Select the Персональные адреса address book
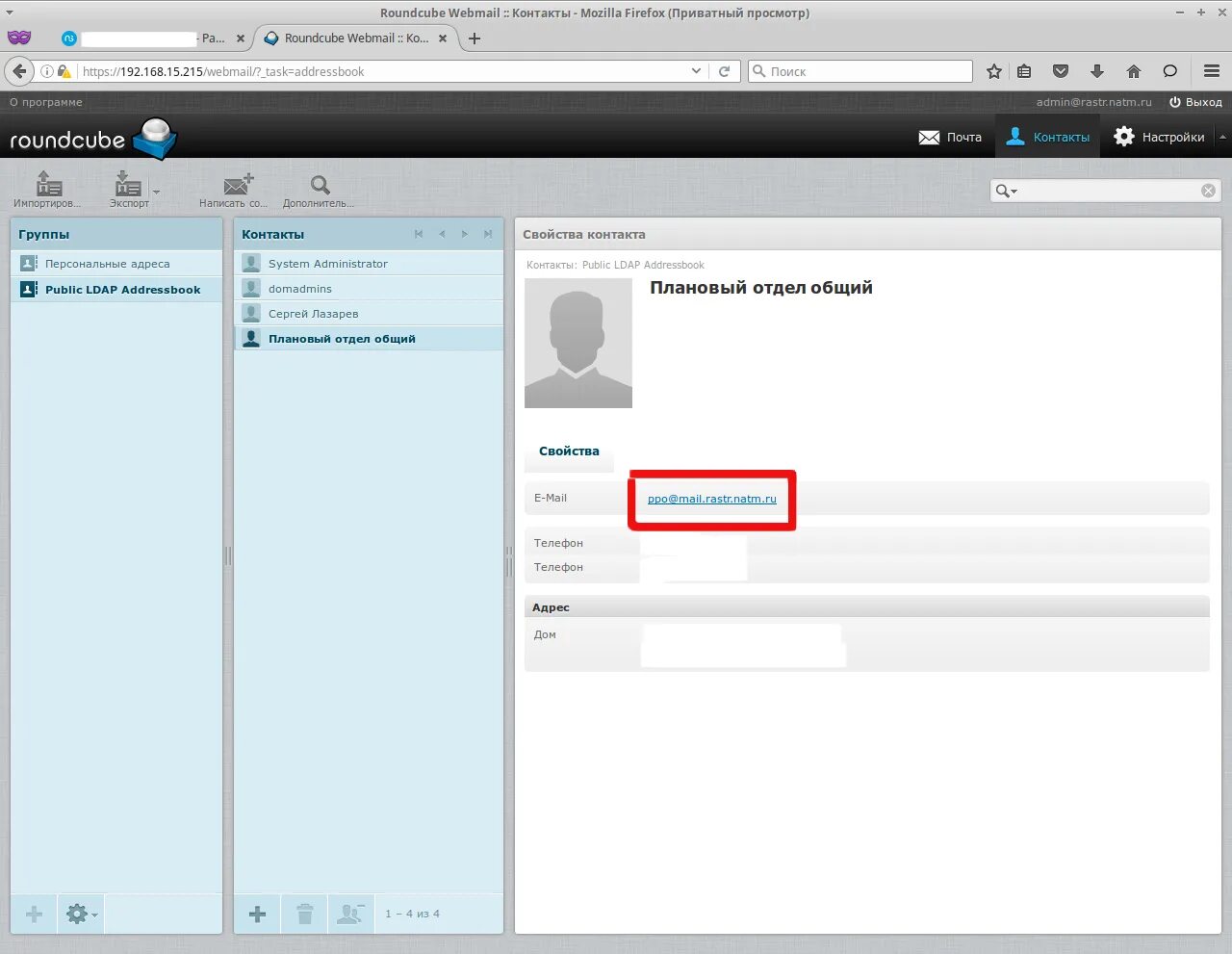 click(x=116, y=264)
